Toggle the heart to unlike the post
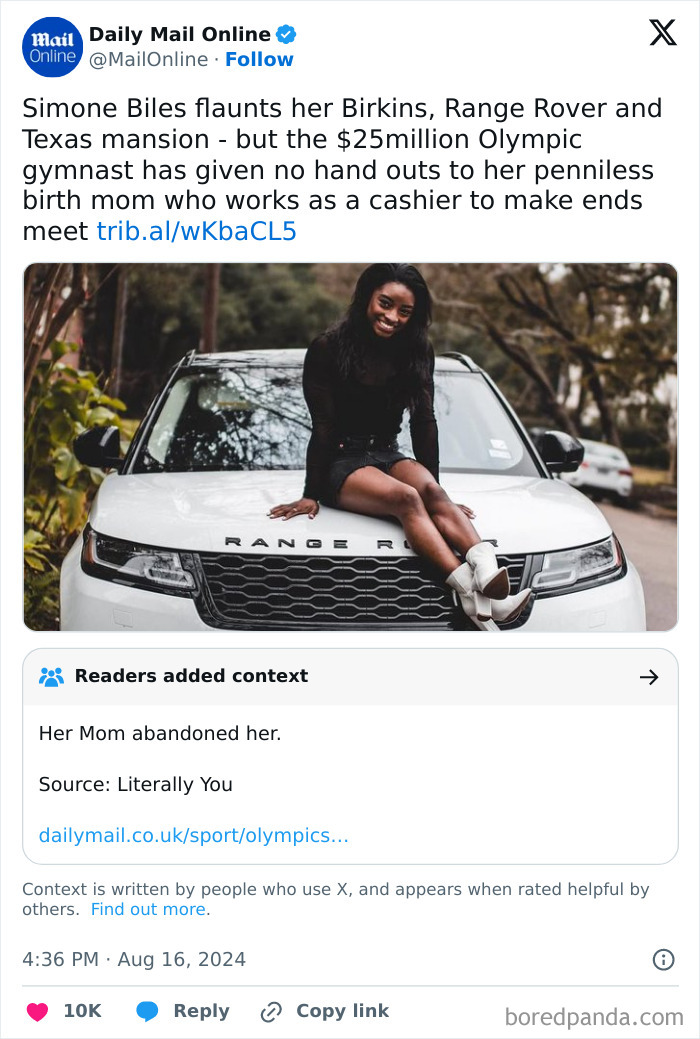 (x=37, y=1011)
